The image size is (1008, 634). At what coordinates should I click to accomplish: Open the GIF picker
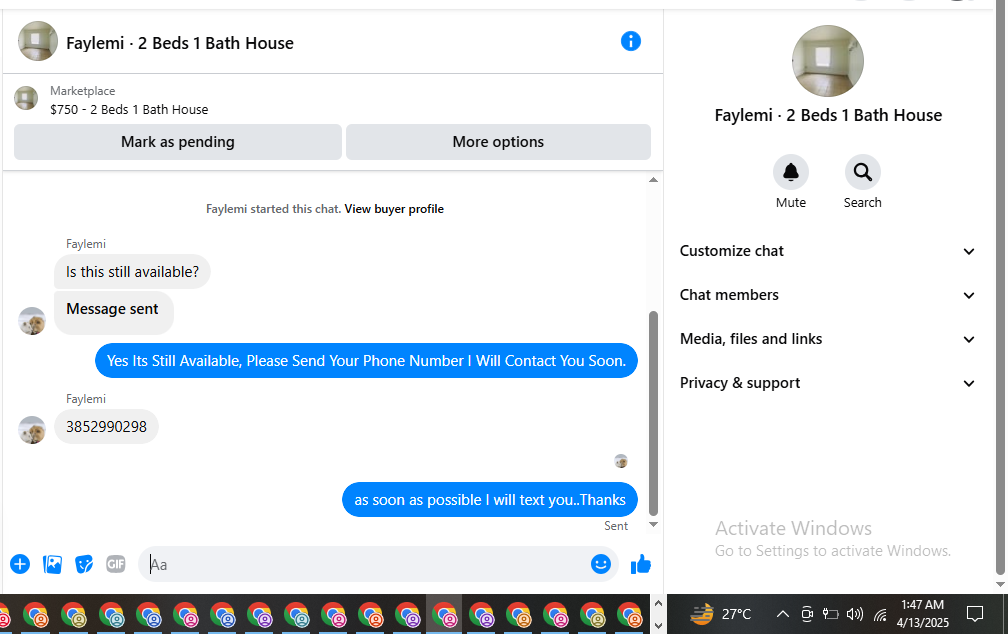pyautogui.click(x=116, y=564)
